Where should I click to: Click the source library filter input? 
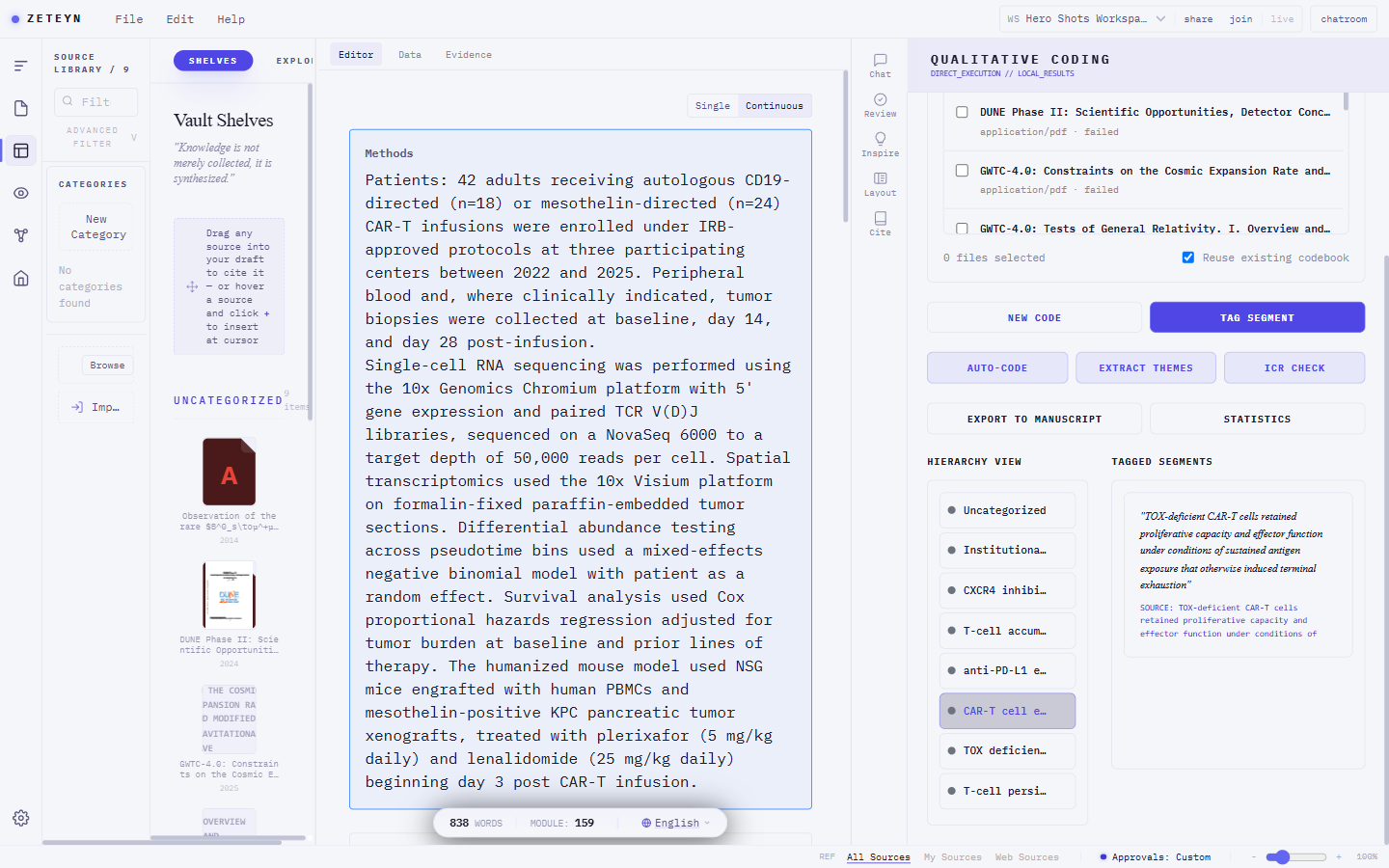tap(95, 101)
